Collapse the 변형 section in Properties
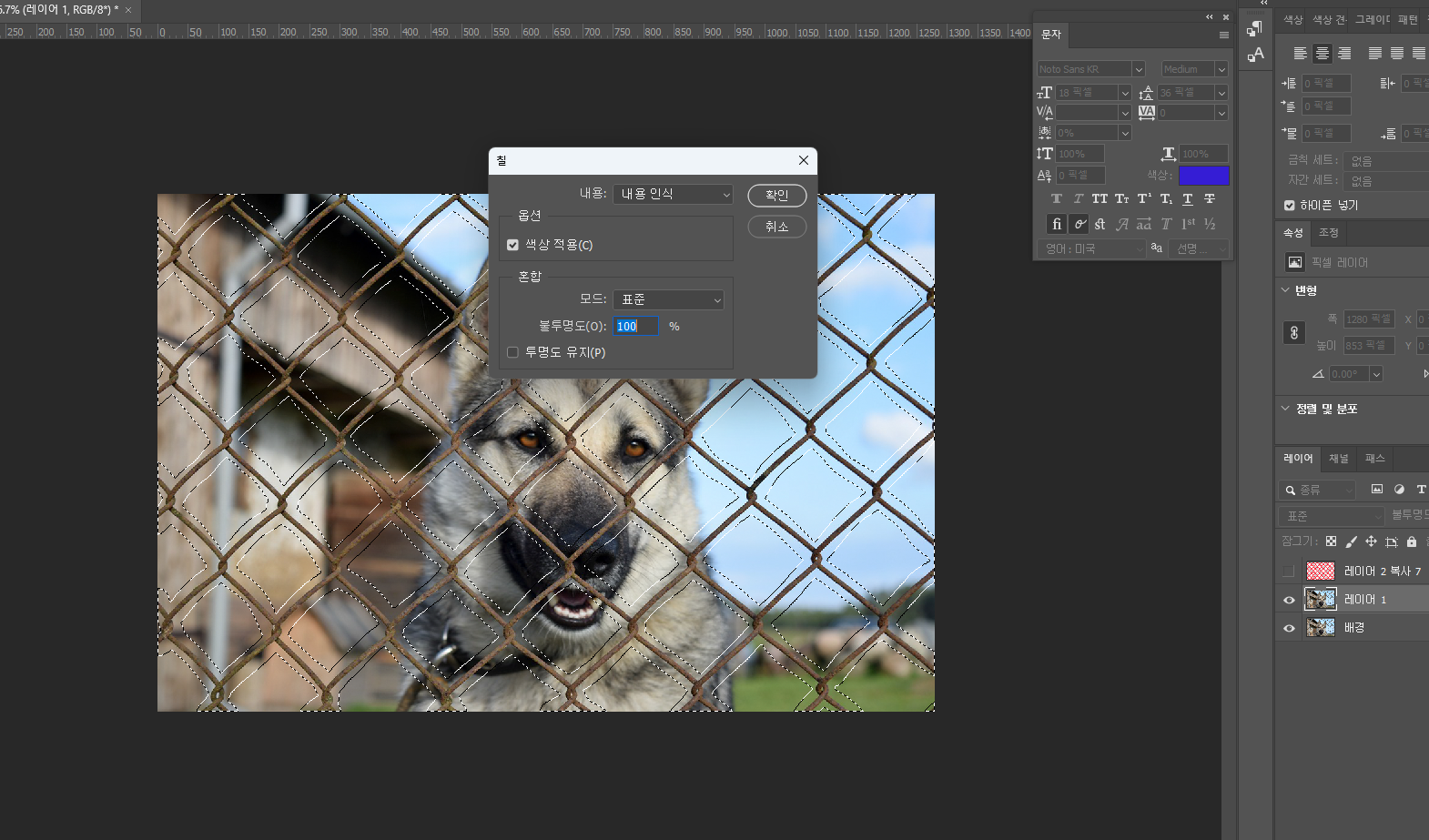This screenshot has height=840, width=1429. point(1285,290)
